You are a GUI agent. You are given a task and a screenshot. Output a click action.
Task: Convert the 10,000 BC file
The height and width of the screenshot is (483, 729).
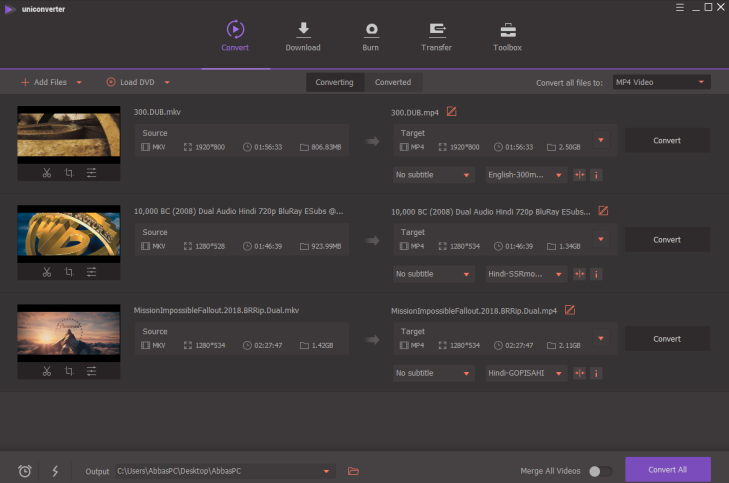(667, 239)
